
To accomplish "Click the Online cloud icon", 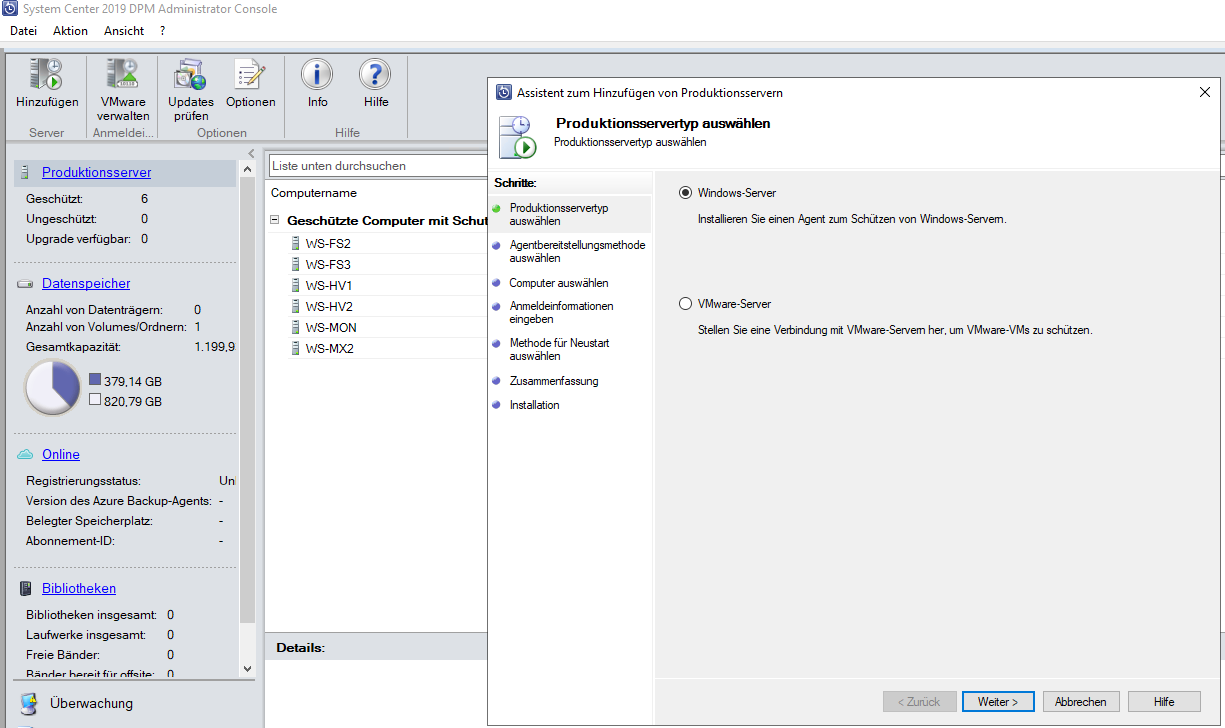I will (x=25, y=455).
